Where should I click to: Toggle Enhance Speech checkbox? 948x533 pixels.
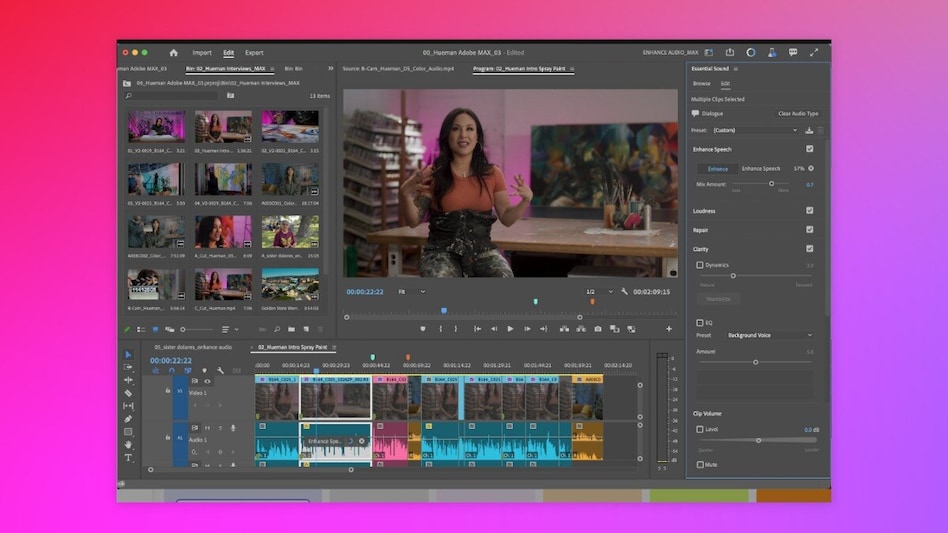[x=810, y=149]
